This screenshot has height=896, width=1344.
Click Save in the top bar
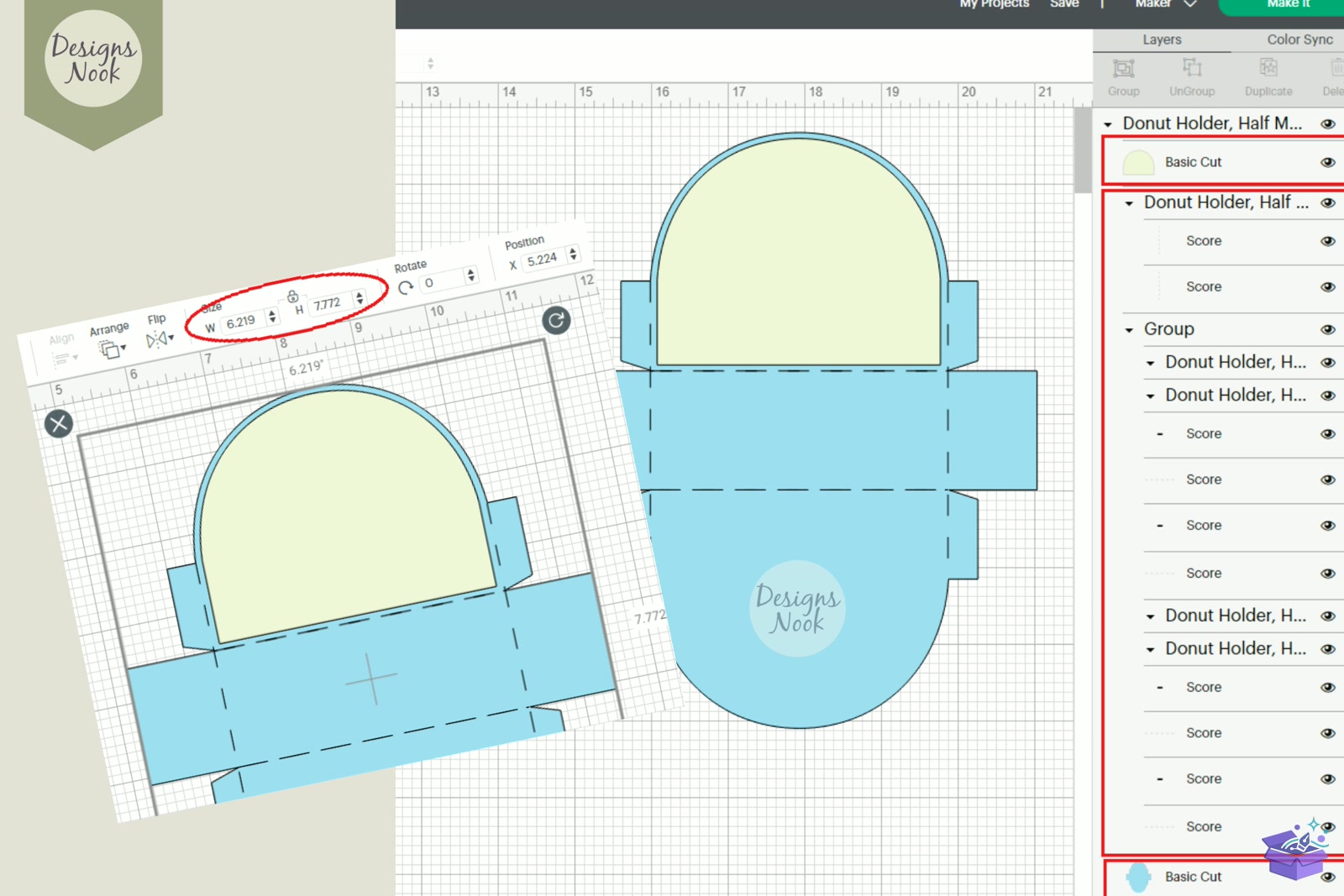(1064, 4)
